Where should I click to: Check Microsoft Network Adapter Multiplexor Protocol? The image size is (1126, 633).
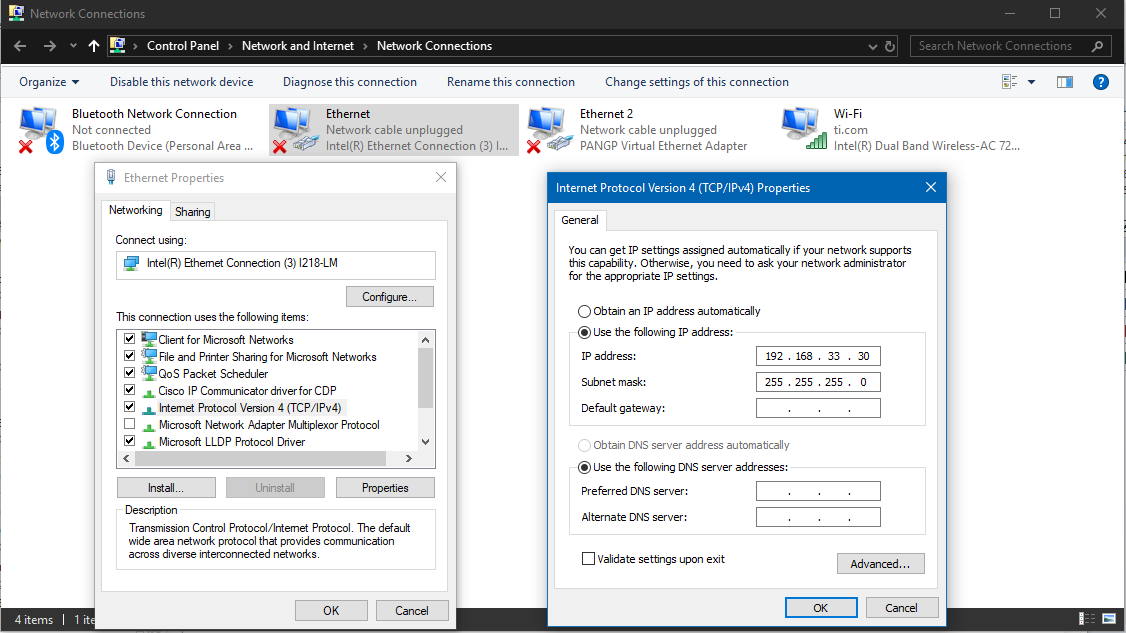[129, 424]
